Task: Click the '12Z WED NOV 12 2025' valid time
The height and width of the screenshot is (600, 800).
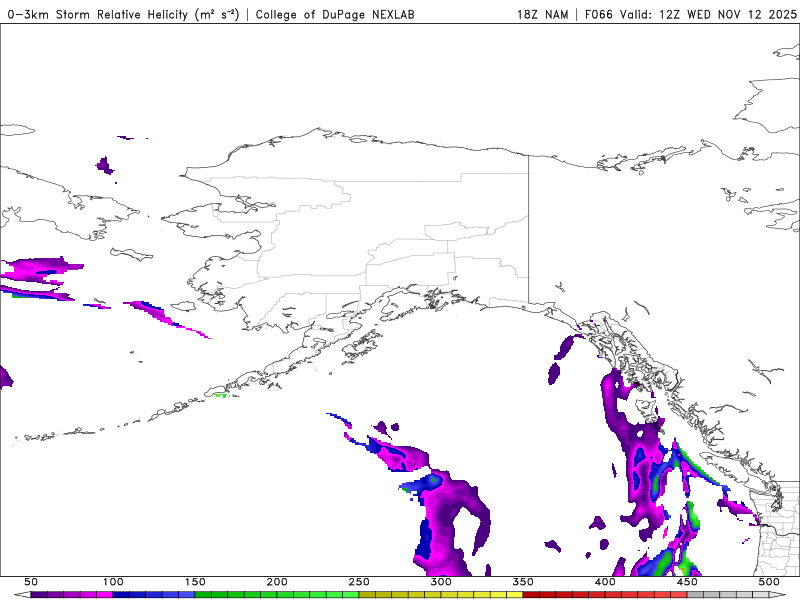Action: tap(728, 14)
